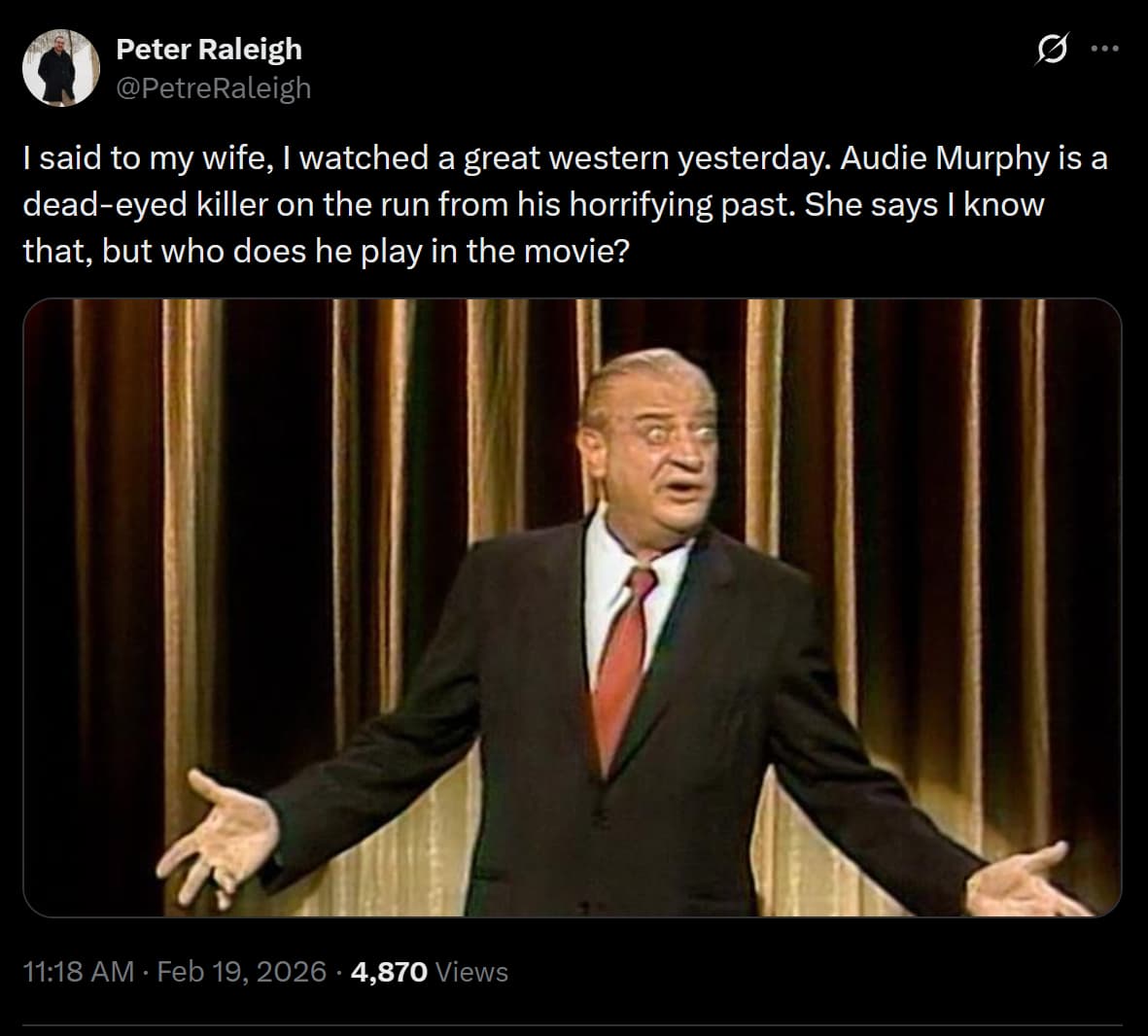
Task: Click the "Views" label beside the count
Action: click(471, 971)
